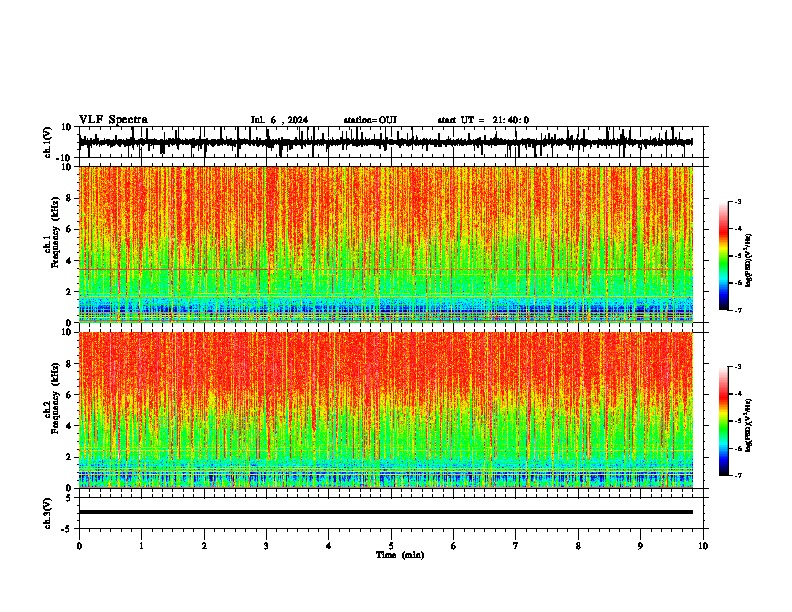Image resolution: width=792 pixels, height=612 pixels.
Task: Click inside the ch.1 frequency spectrogram
Action: [x=386, y=244]
